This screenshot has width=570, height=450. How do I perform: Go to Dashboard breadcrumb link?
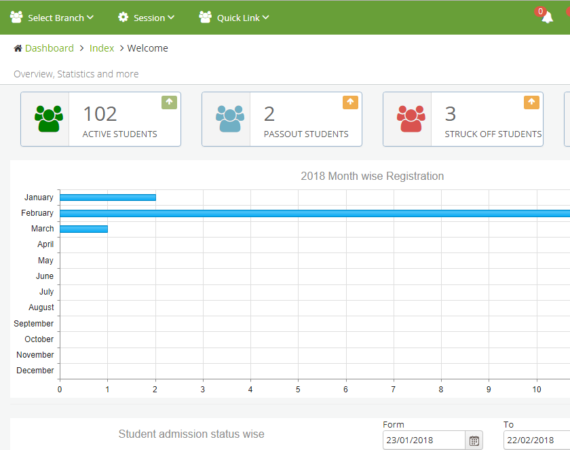49,48
